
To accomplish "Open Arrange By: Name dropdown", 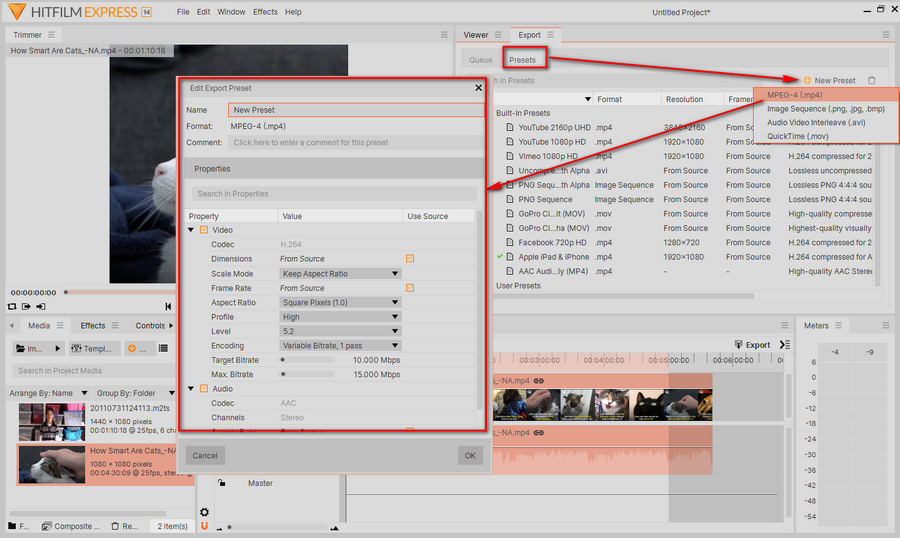I will pos(48,393).
